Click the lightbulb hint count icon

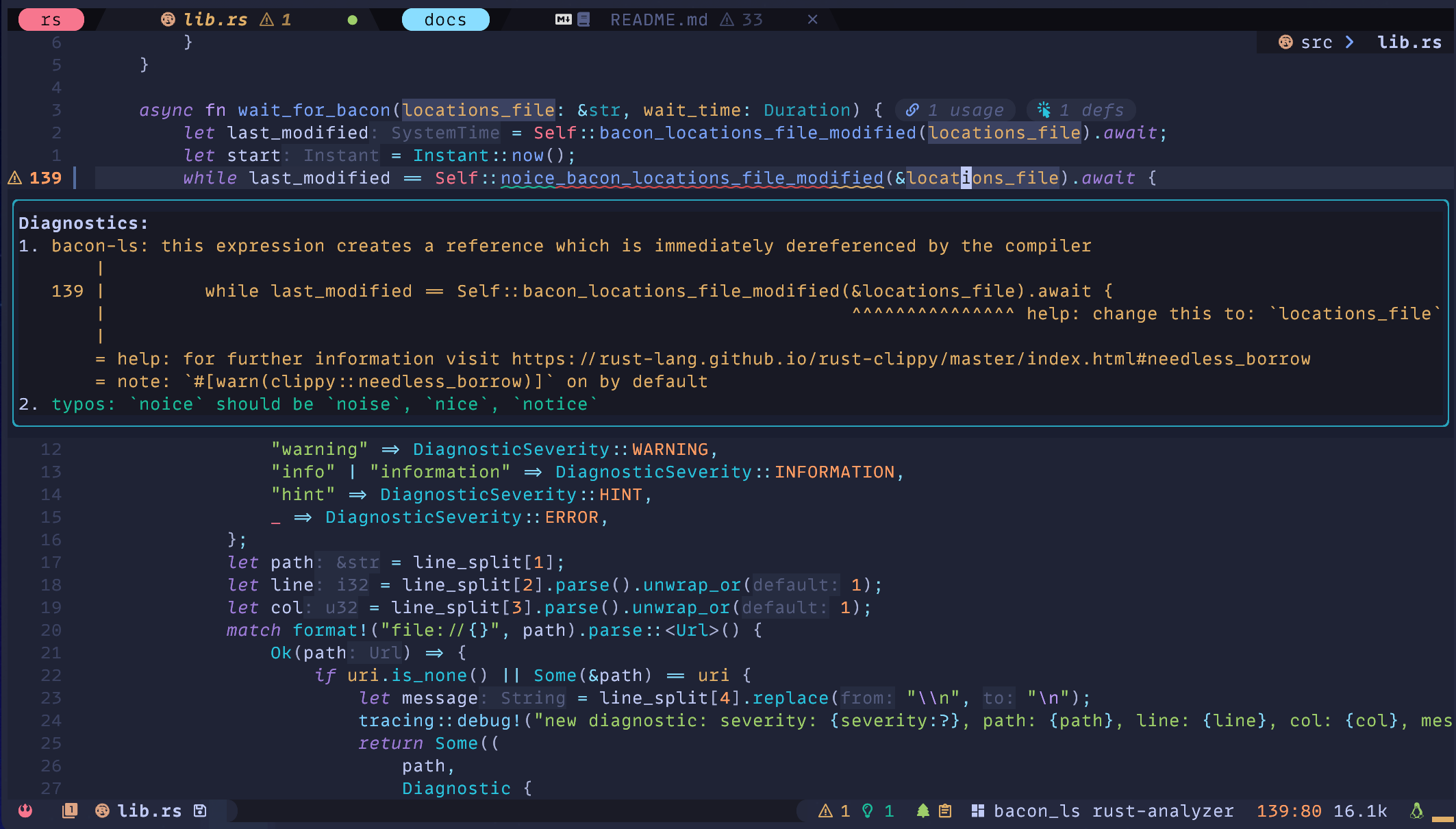868,811
